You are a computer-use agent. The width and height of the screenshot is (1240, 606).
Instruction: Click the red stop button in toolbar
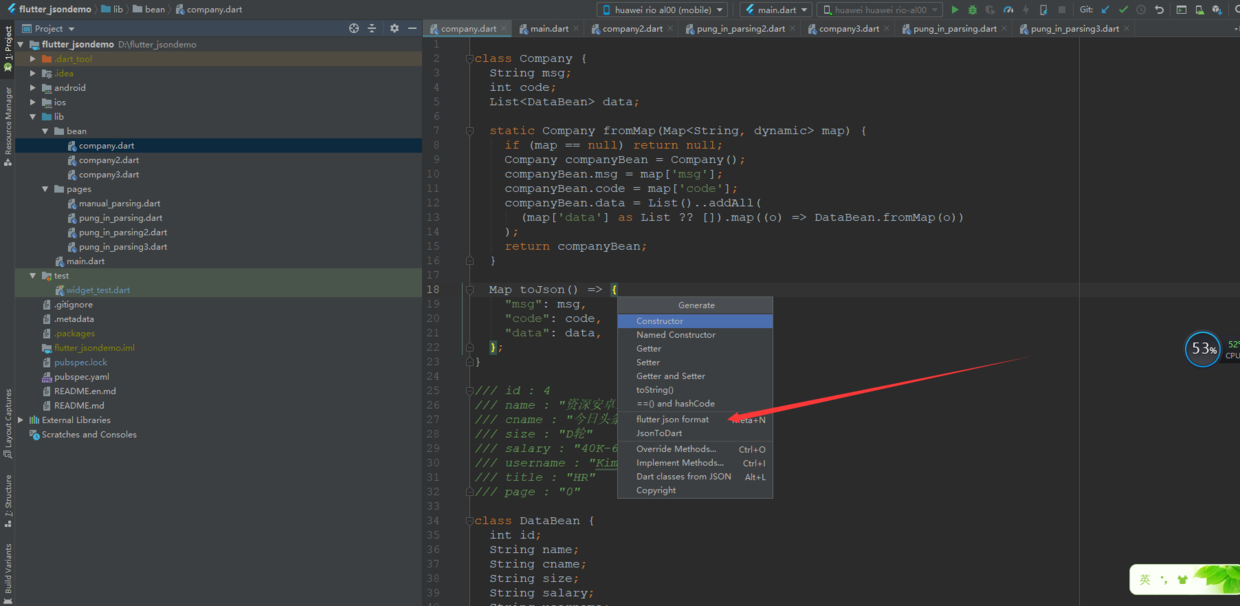[1061, 10]
